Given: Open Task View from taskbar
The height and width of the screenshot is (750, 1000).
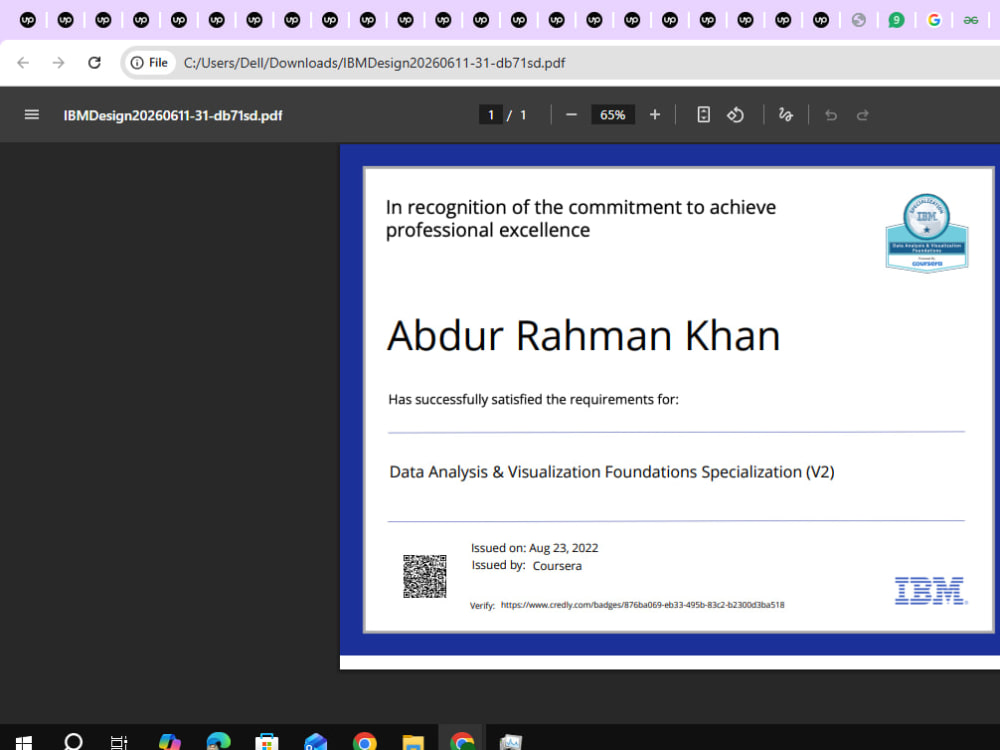Looking at the screenshot, I should click(119, 742).
